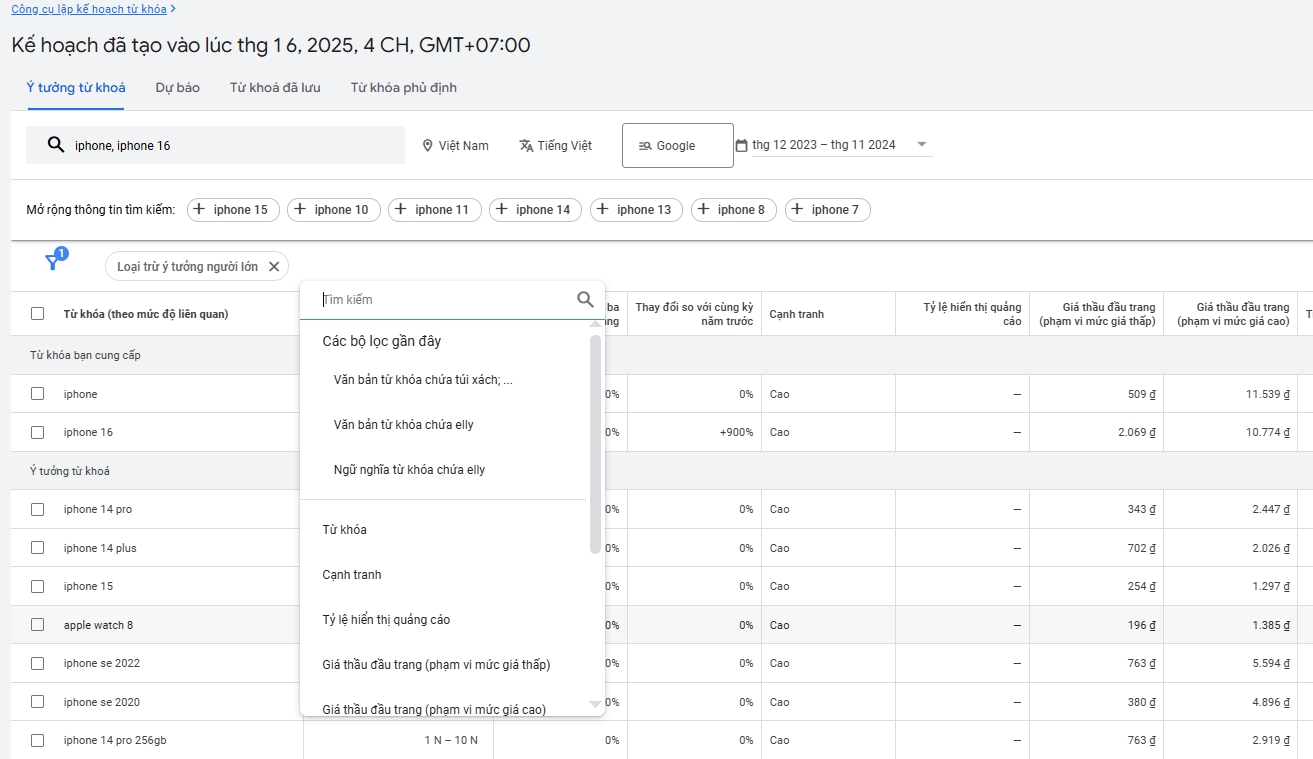Image resolution: width=1313 pixels, height=759 pixels.
Task: Select the iphone 14 pro 256gb checkbox
Action: 38,740
